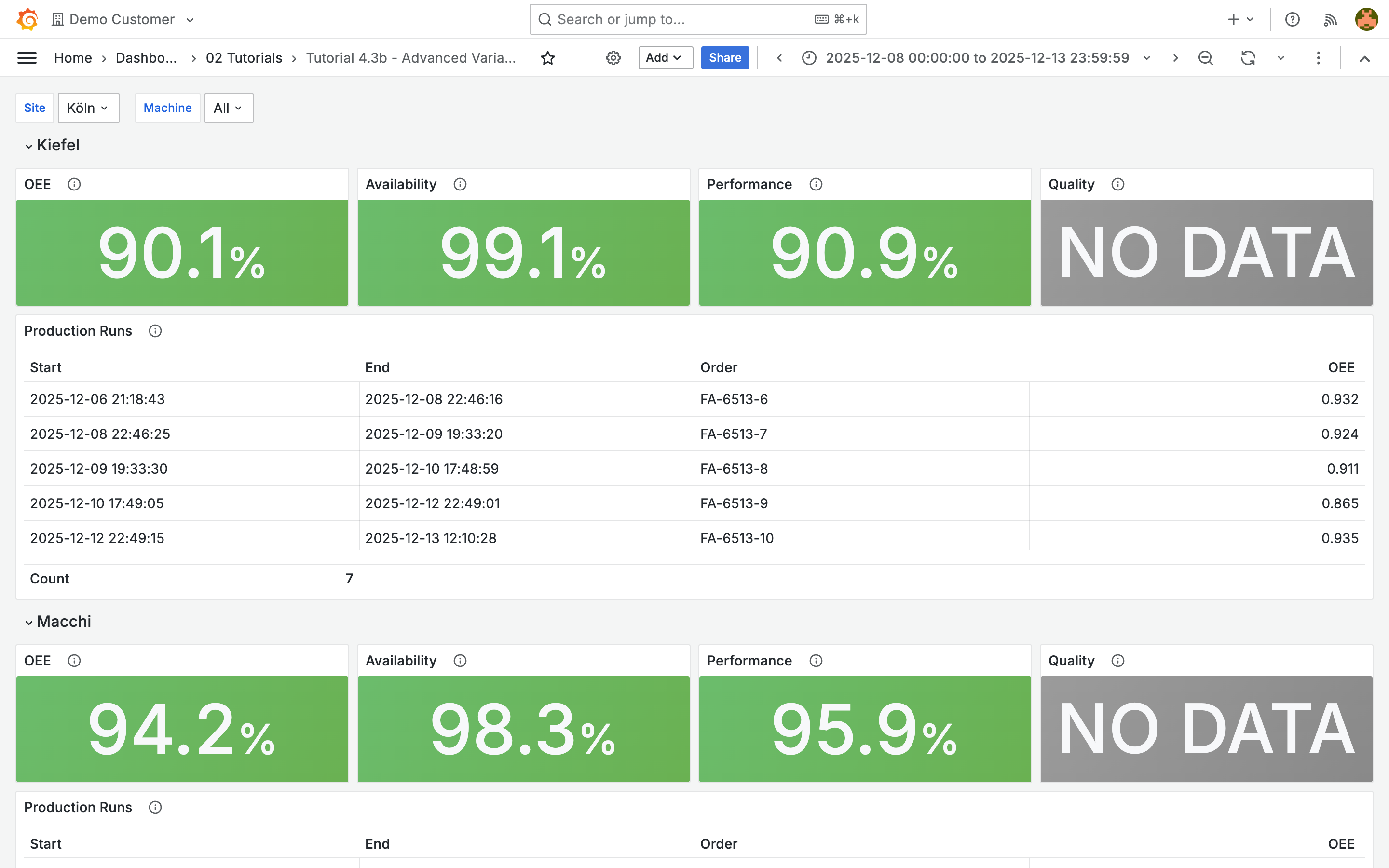Click the Grafana logo icon

27,19
